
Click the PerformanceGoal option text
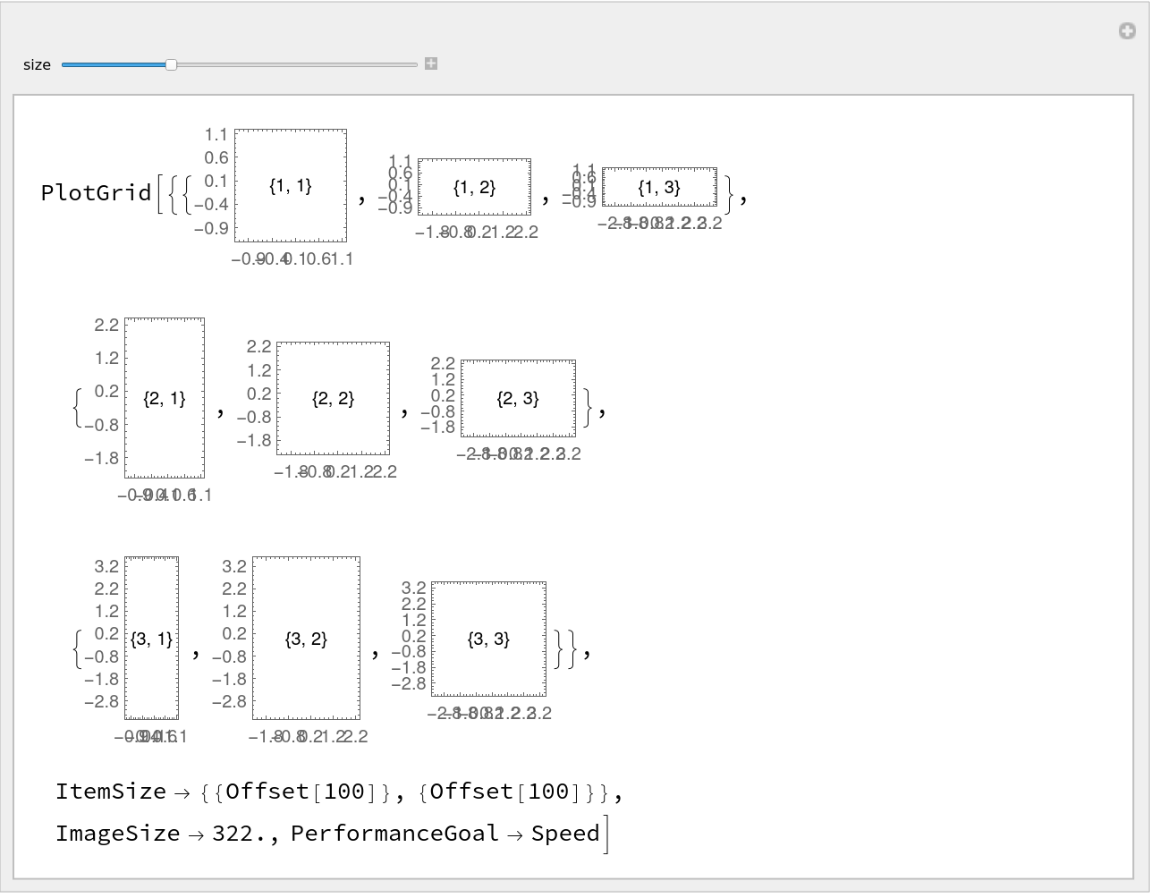[x=395, y=834]
